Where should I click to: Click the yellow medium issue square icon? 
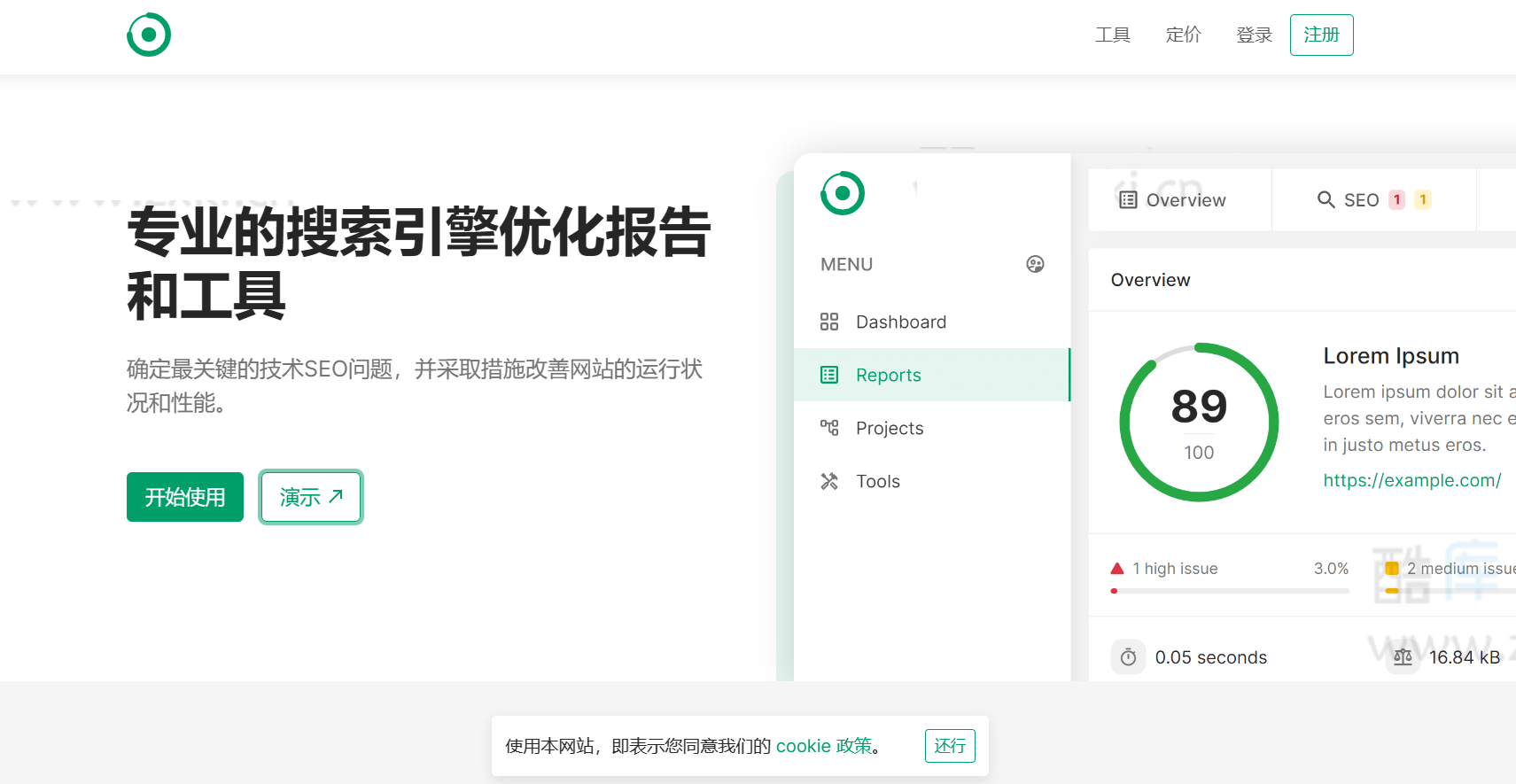point(1392,569)
